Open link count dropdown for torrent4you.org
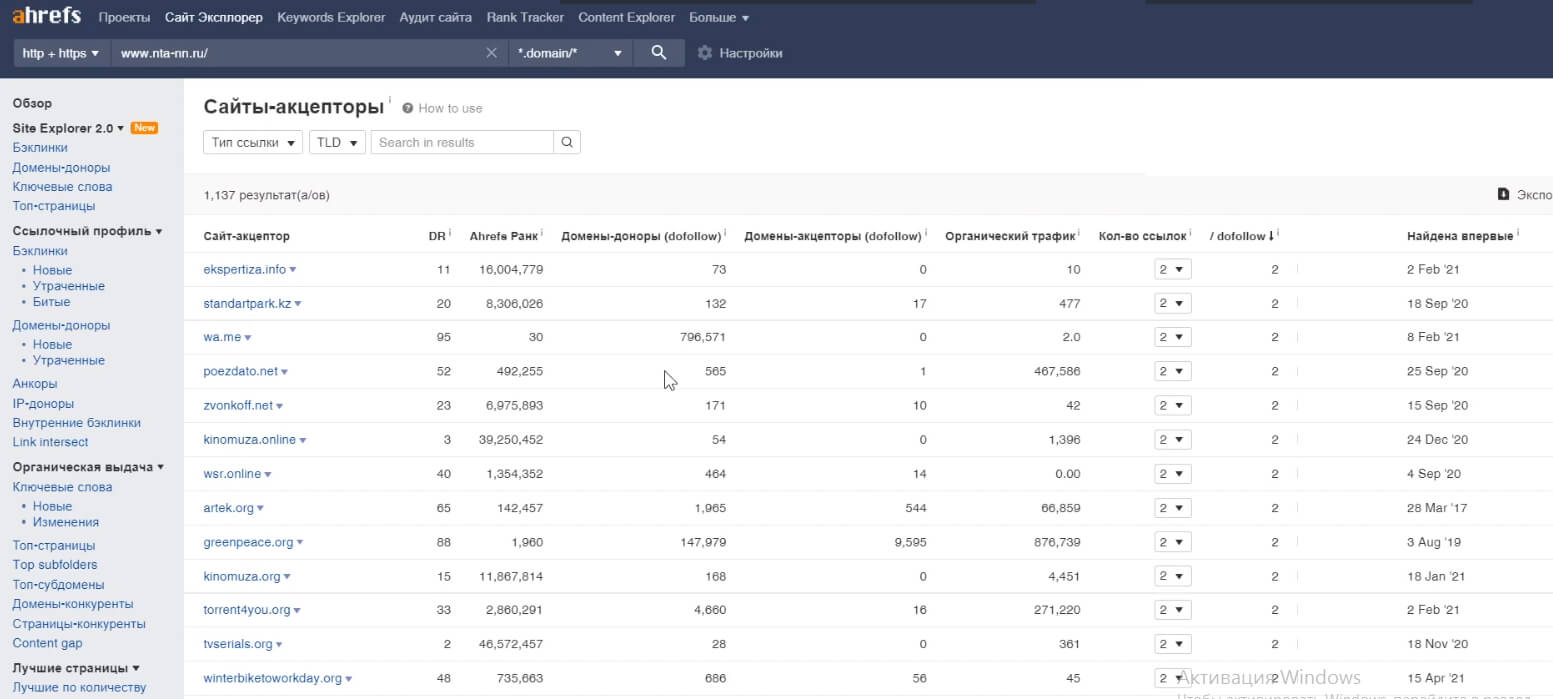This screenshot has width=1553, height=699. (1172, 610)
